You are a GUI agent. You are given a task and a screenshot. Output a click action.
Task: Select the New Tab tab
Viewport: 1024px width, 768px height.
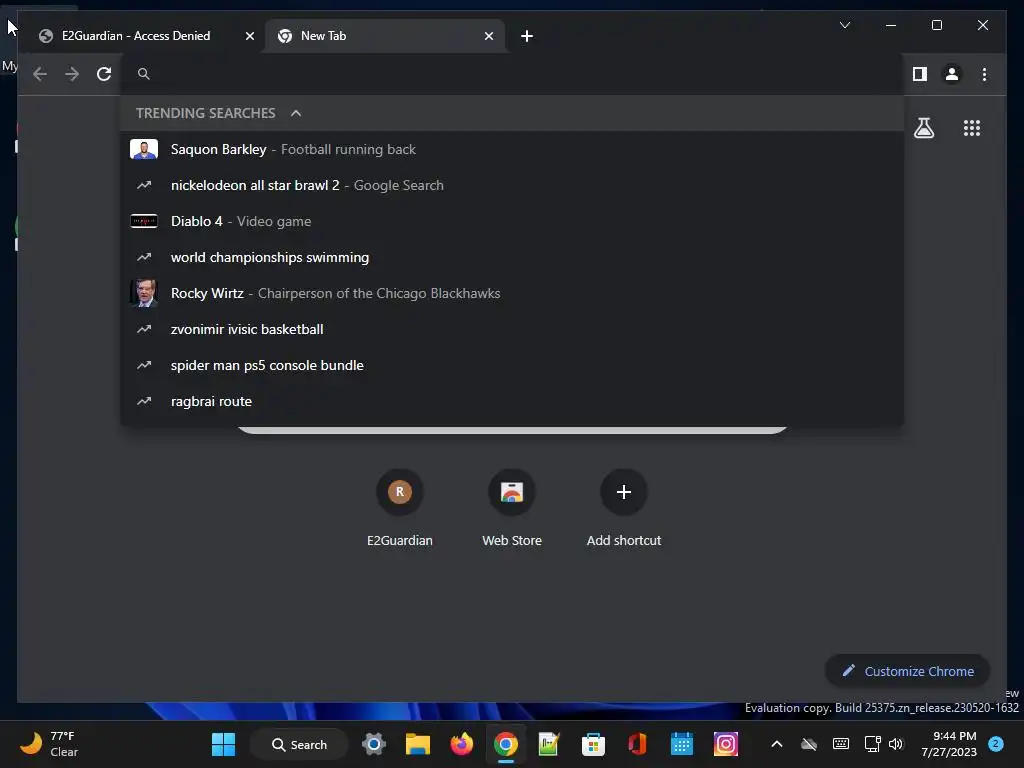(x=385, y=36)
